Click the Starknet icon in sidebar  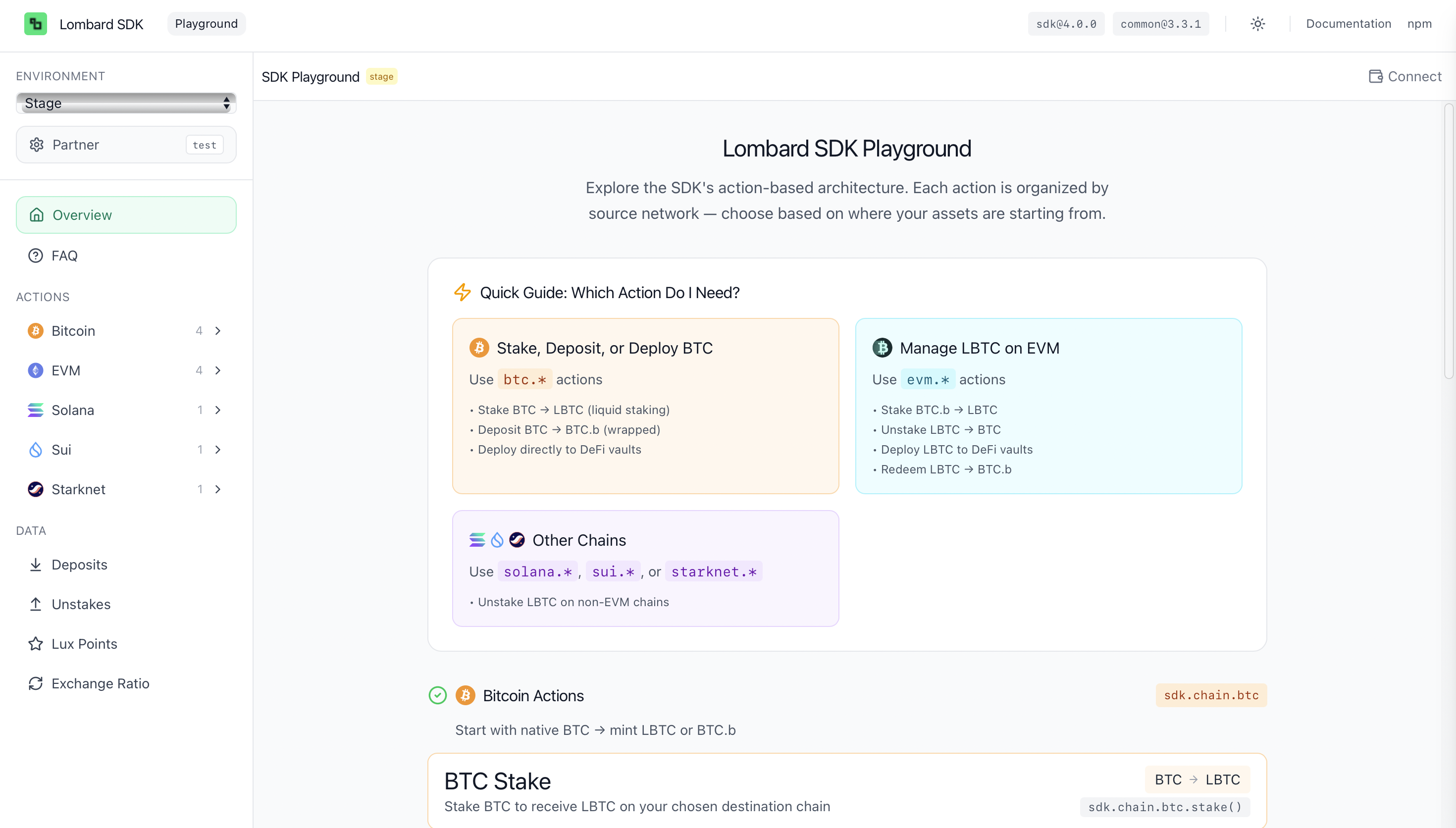[35, 489]
